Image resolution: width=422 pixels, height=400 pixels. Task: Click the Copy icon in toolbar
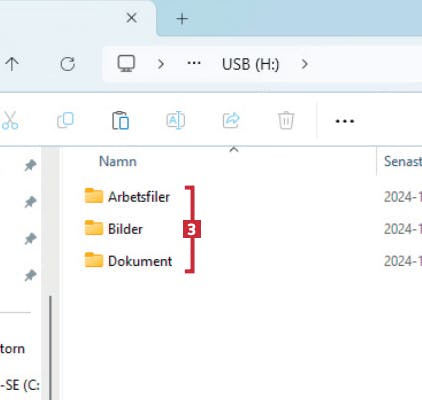coord(65,120)
